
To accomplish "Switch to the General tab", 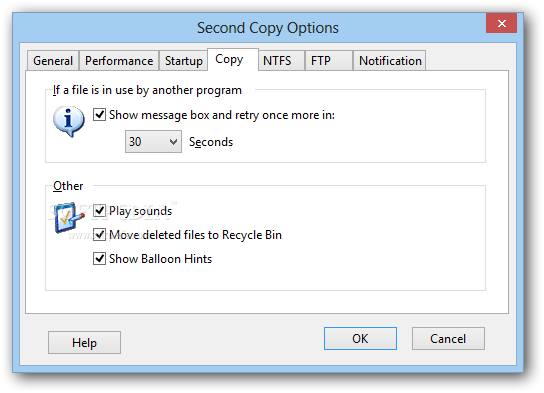I will (53, 61).
